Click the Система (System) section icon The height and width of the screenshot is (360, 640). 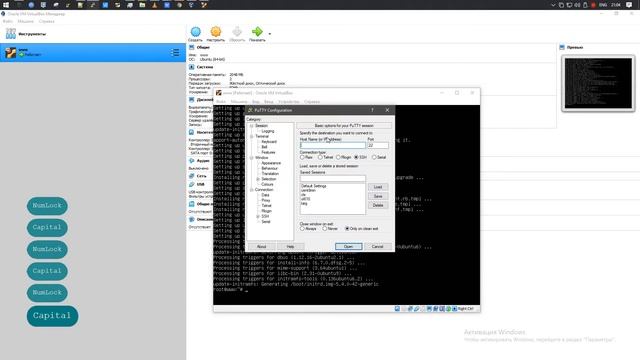tap(191, 67)
